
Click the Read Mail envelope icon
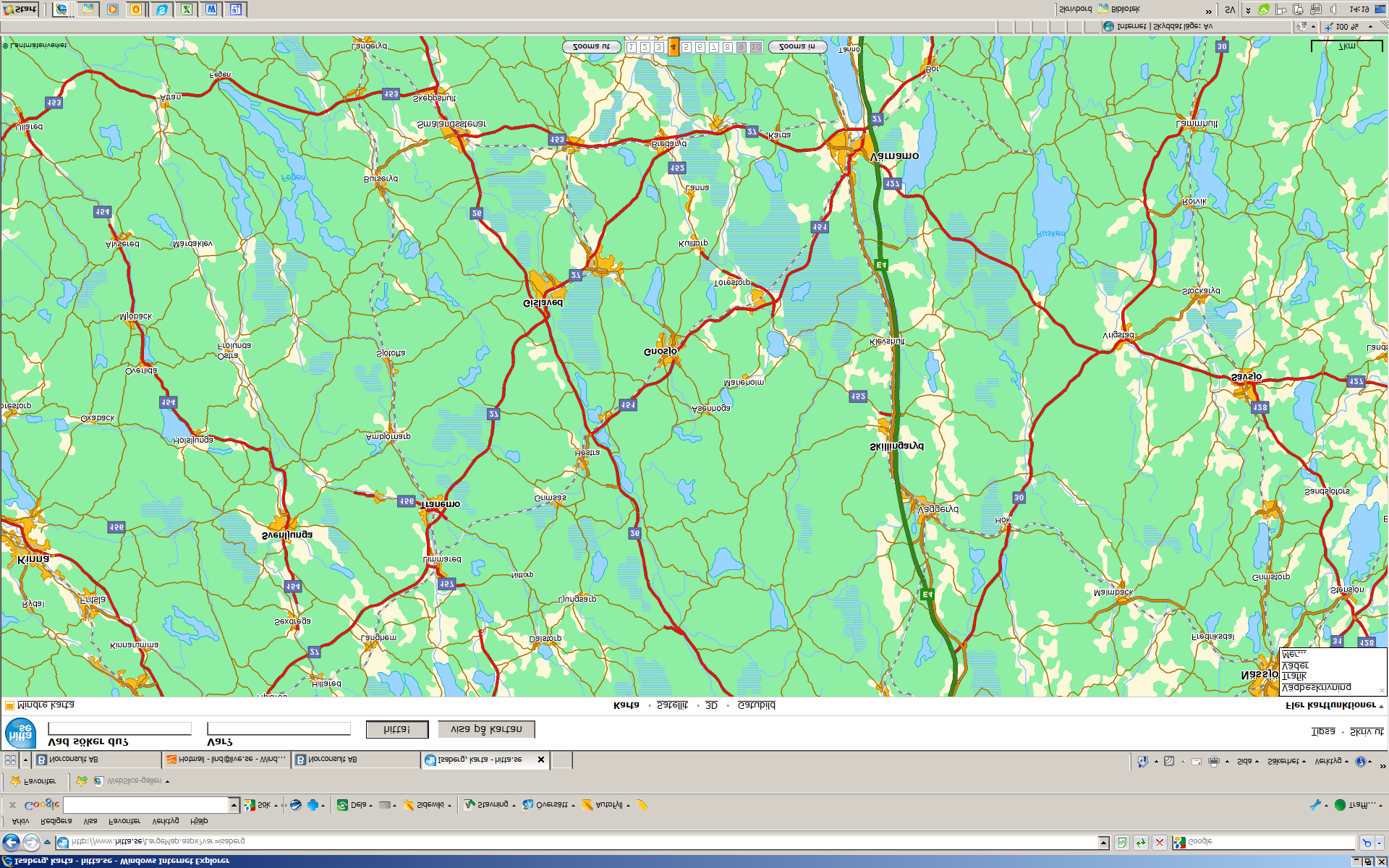coord(1197,761)
